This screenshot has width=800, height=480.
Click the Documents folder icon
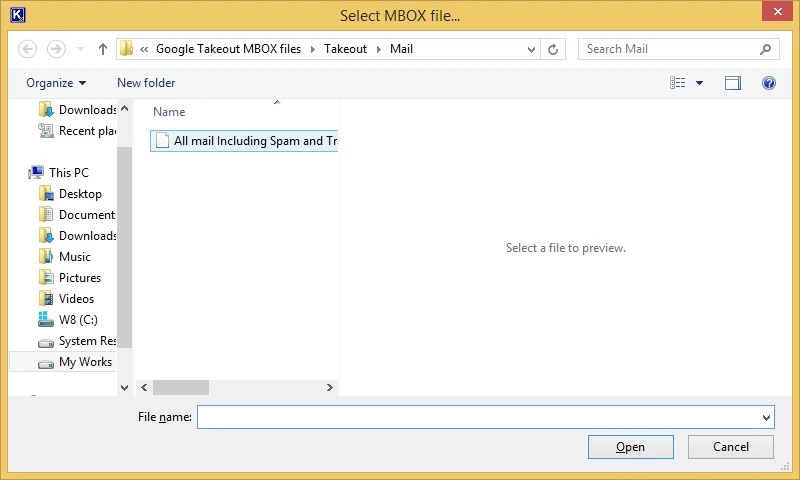coord(46,215)
